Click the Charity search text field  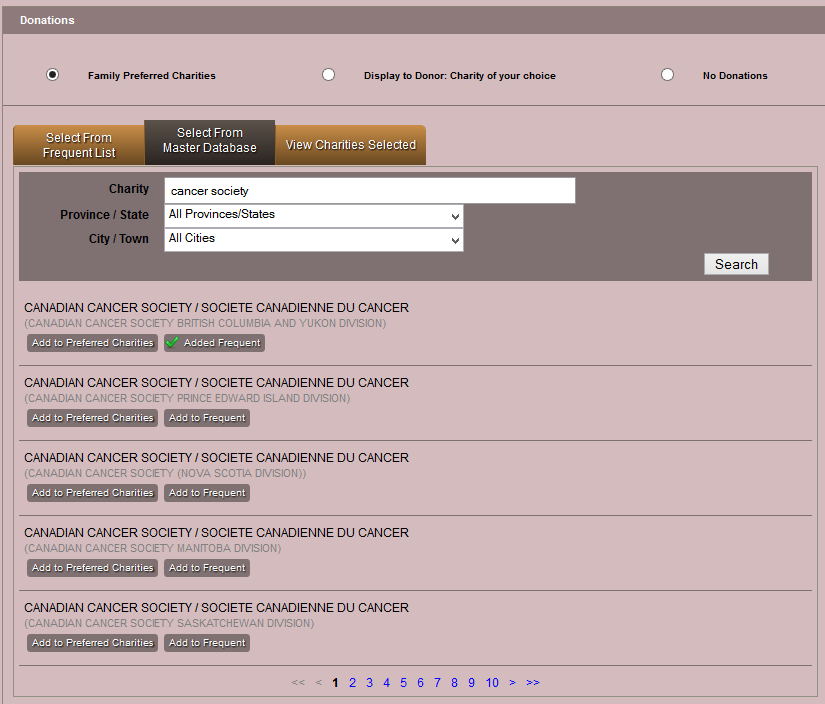coord(370,190)
